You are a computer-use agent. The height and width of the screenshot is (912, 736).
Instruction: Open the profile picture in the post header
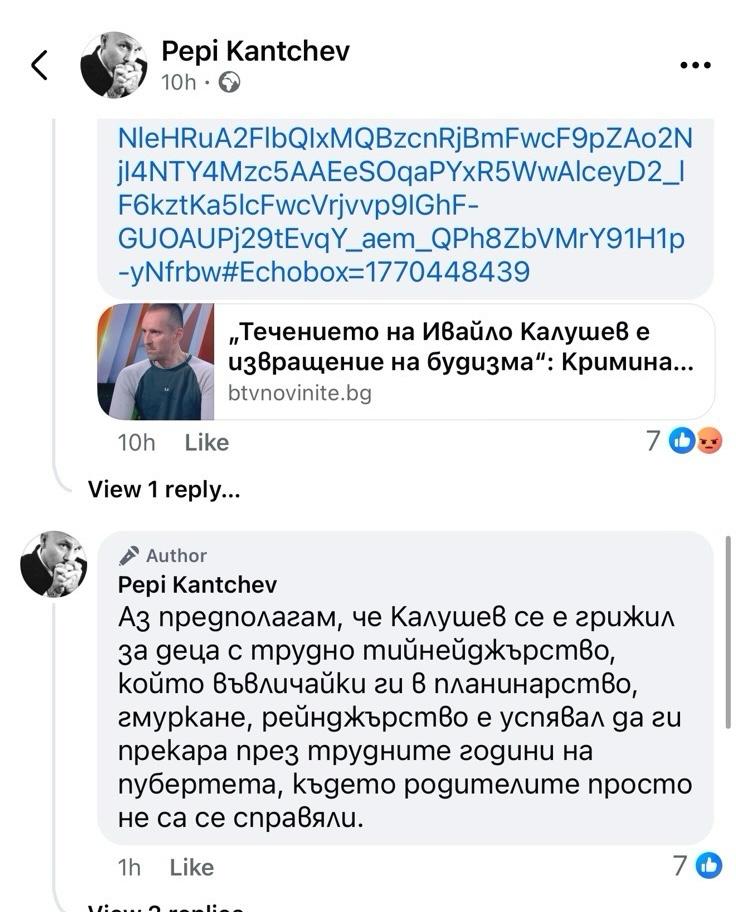[114, 65]
